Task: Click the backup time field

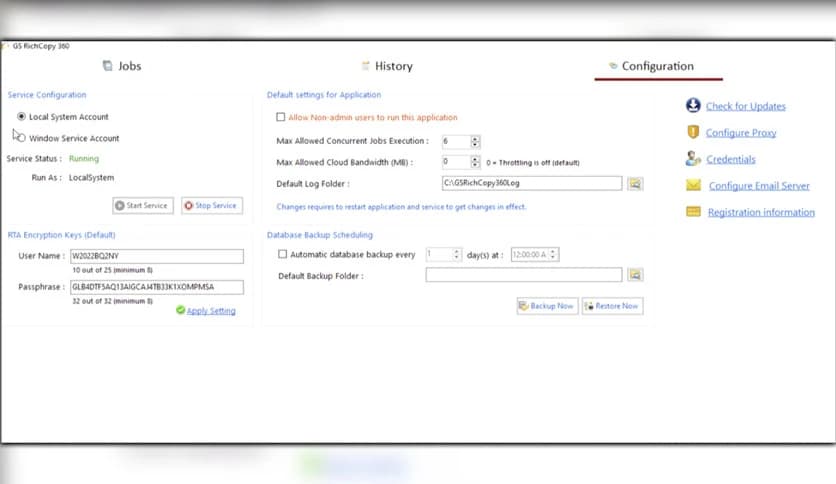Action: [530, 254]
